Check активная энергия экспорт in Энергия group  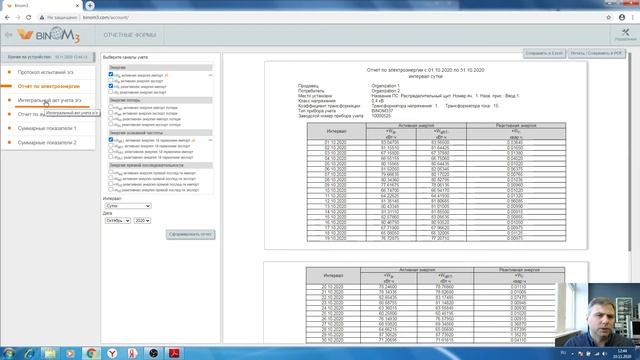pos(111,80)
